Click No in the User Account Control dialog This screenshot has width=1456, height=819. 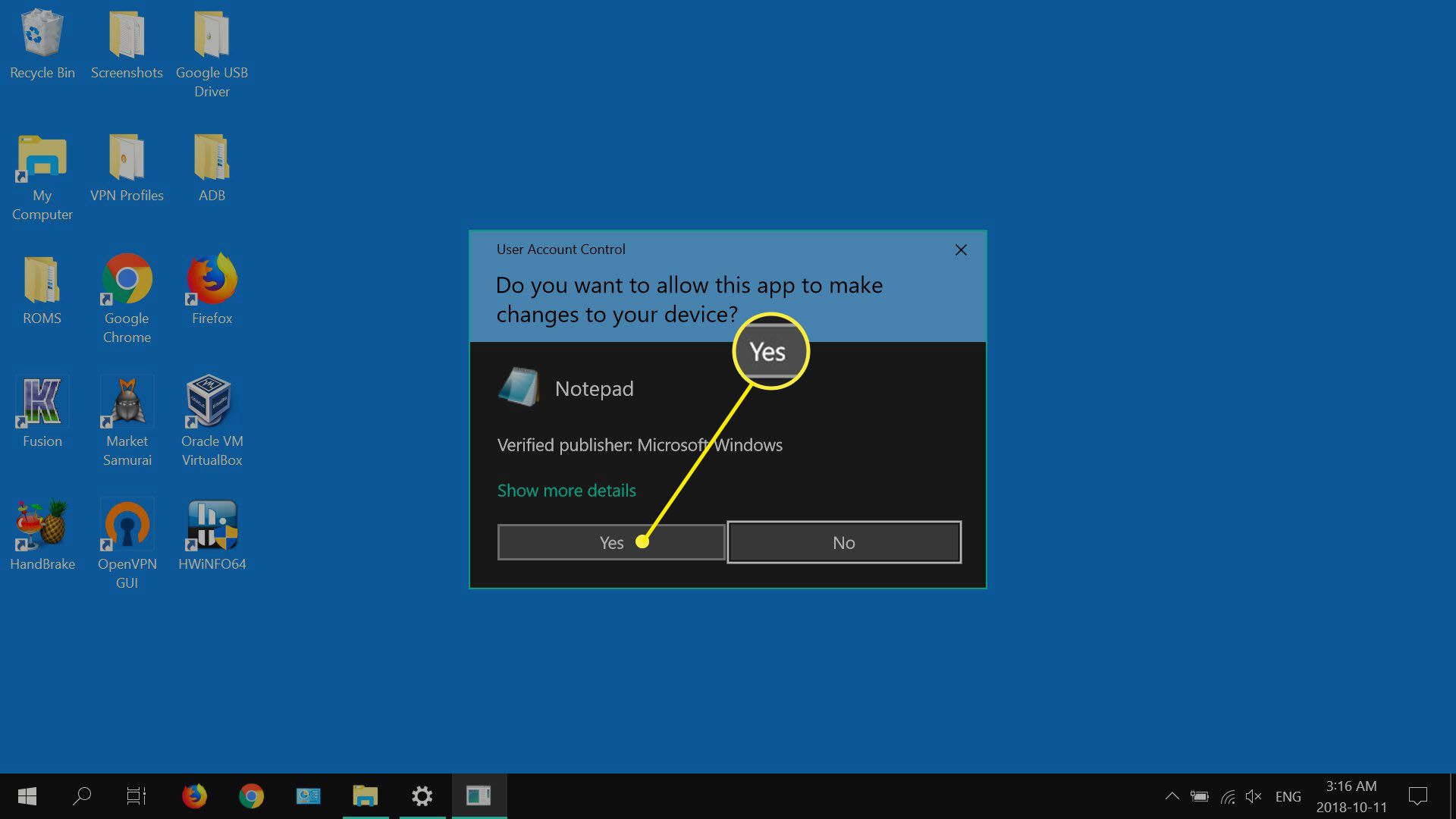pyautogui.click(x=844, y=542)
